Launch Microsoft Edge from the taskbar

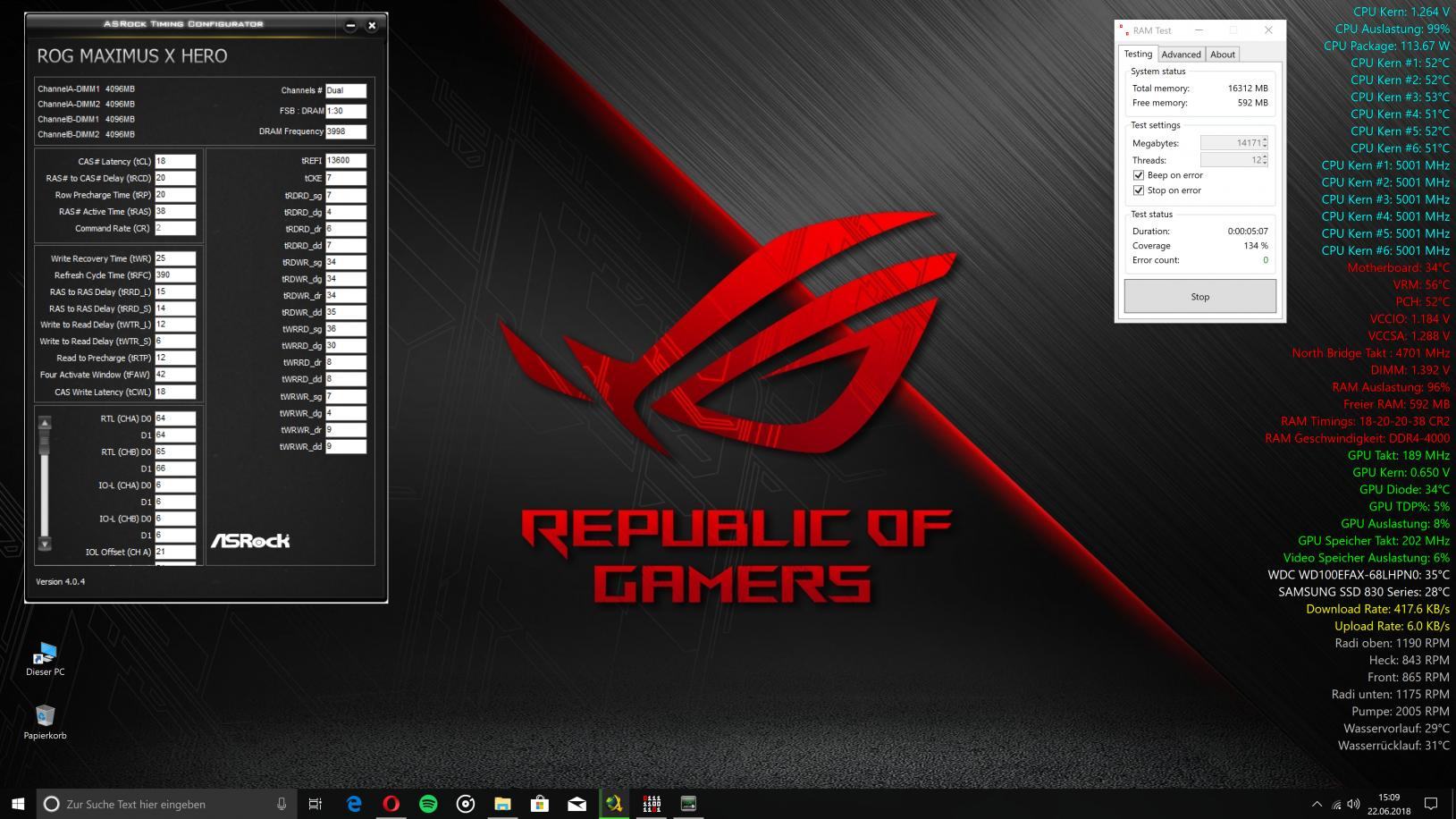[x=354, y=804]
